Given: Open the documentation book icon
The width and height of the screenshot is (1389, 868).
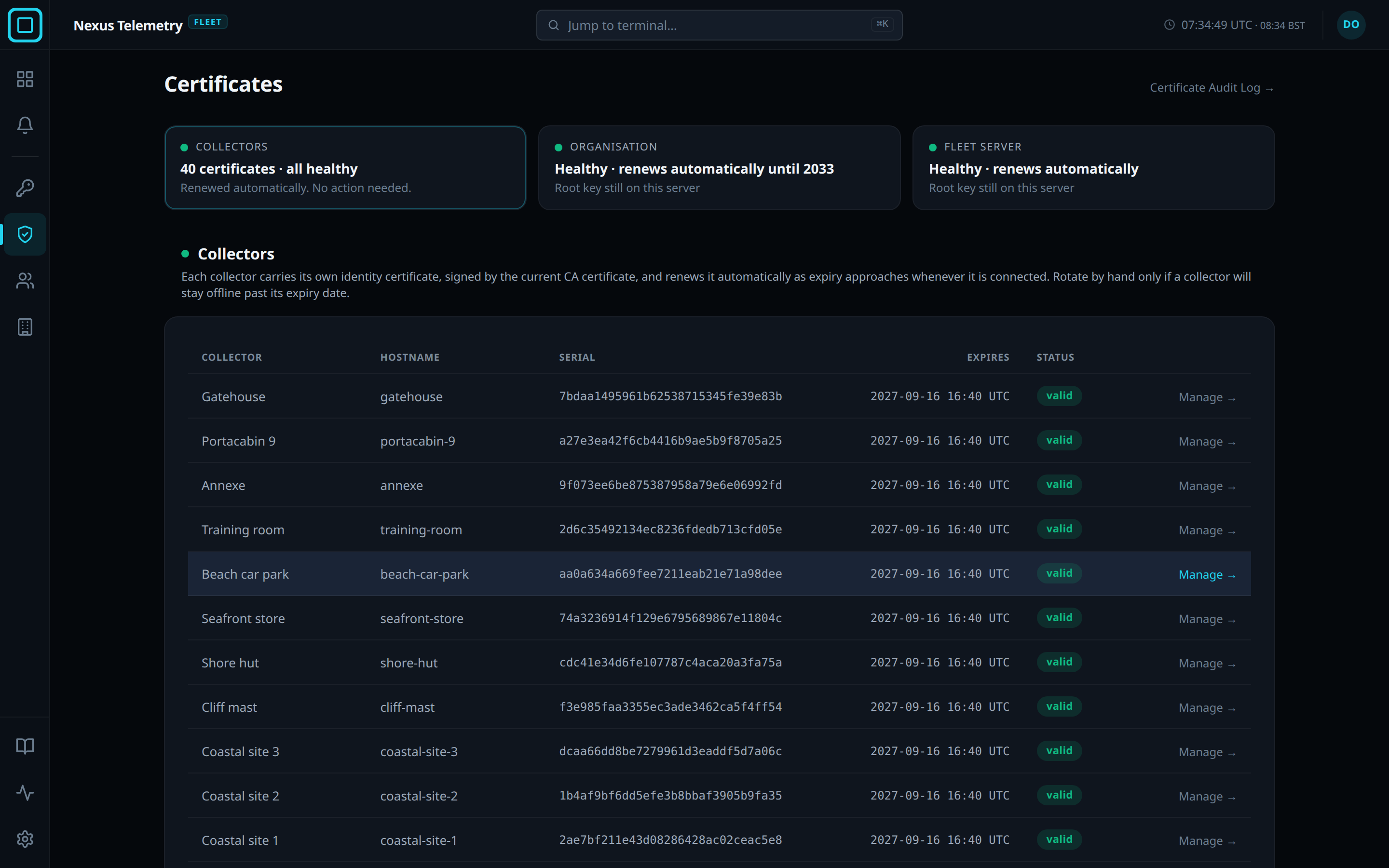Looking at the screenshot, I should click(25, 746).
